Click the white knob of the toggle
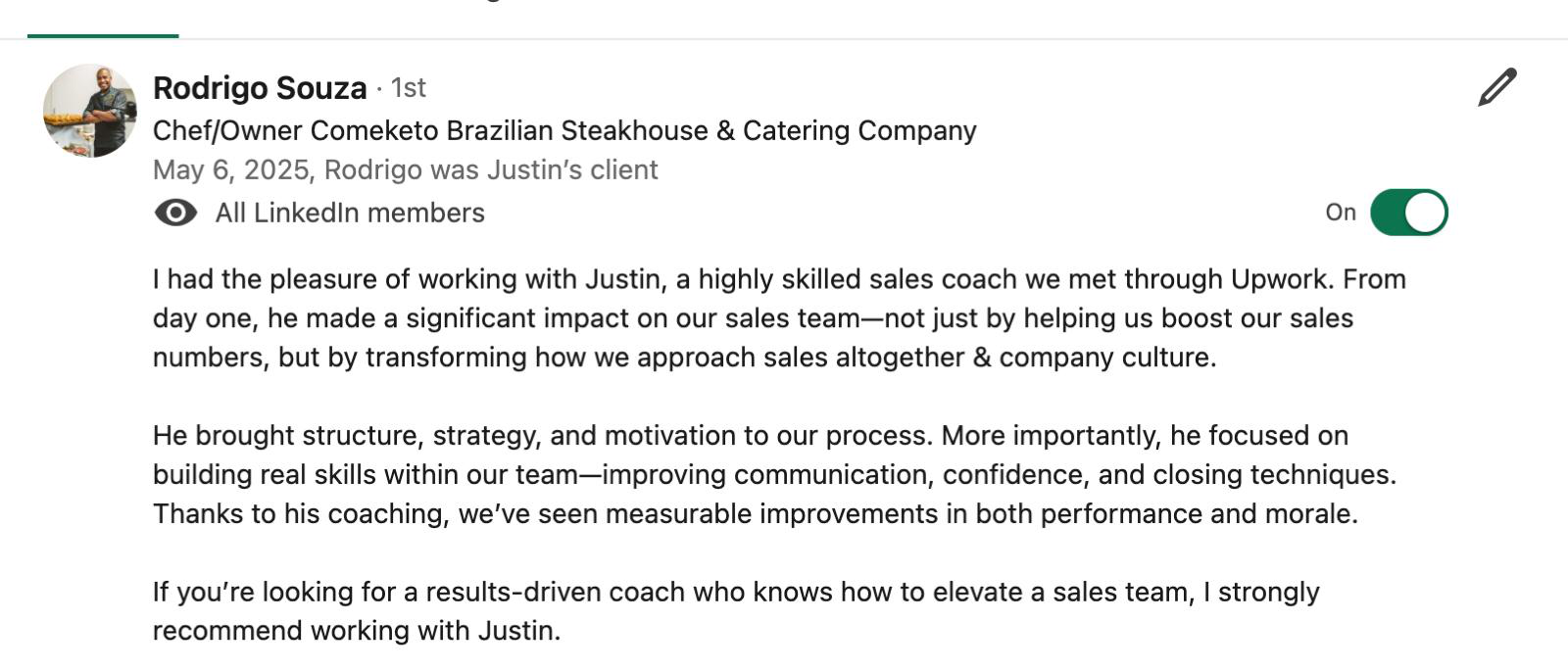 1426,213
